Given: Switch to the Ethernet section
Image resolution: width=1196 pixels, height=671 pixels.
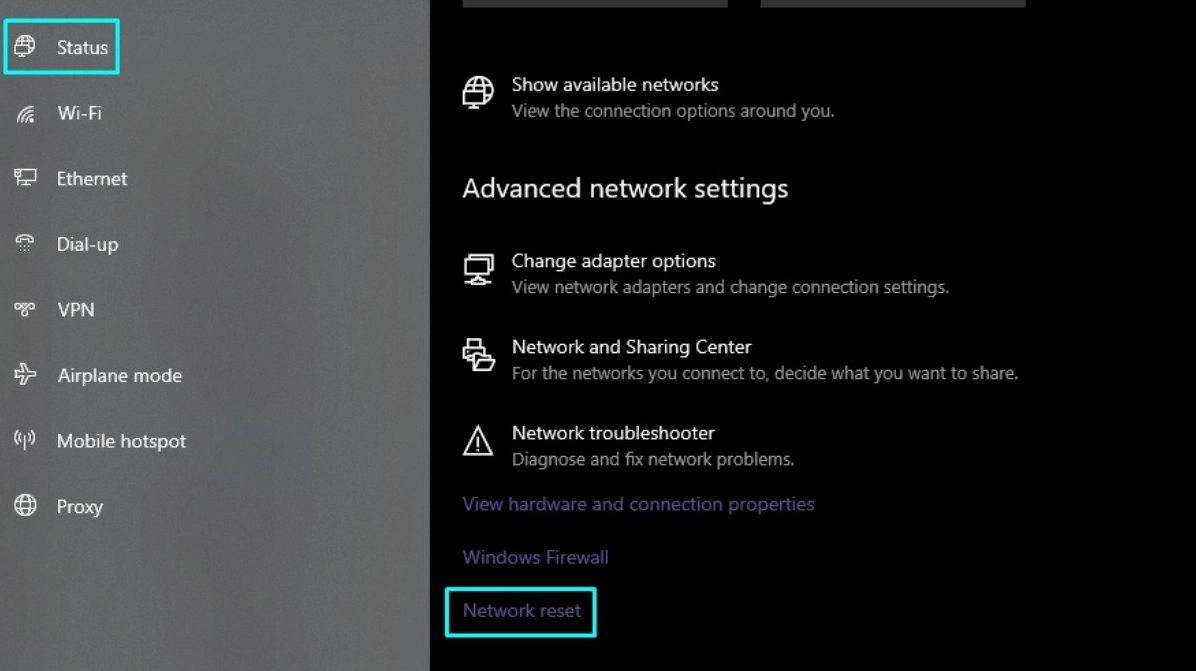Looking at the screenshot, I should point(91,179).
